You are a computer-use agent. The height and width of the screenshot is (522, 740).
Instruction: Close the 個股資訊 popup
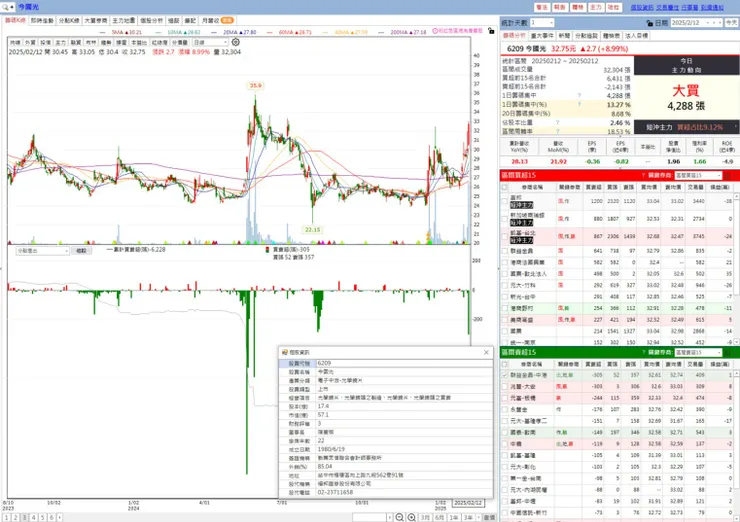click(486, 352)
